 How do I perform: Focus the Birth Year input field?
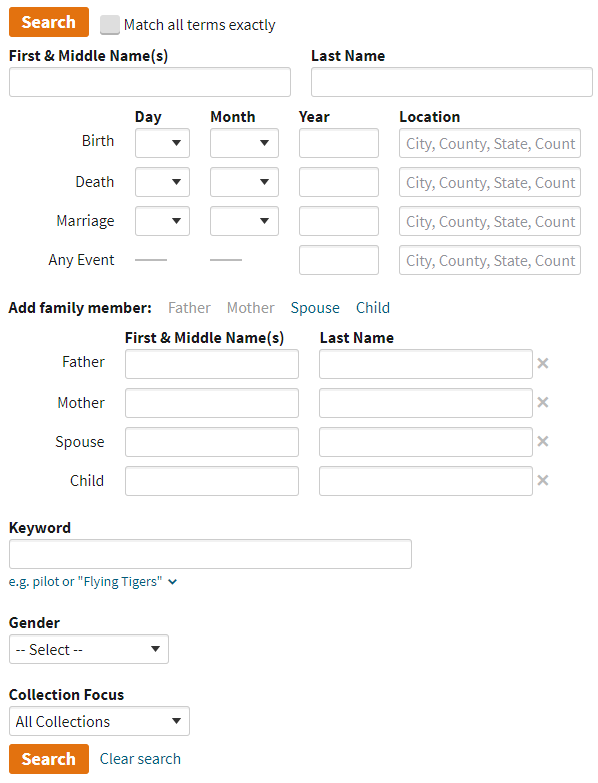pos(339,143)
